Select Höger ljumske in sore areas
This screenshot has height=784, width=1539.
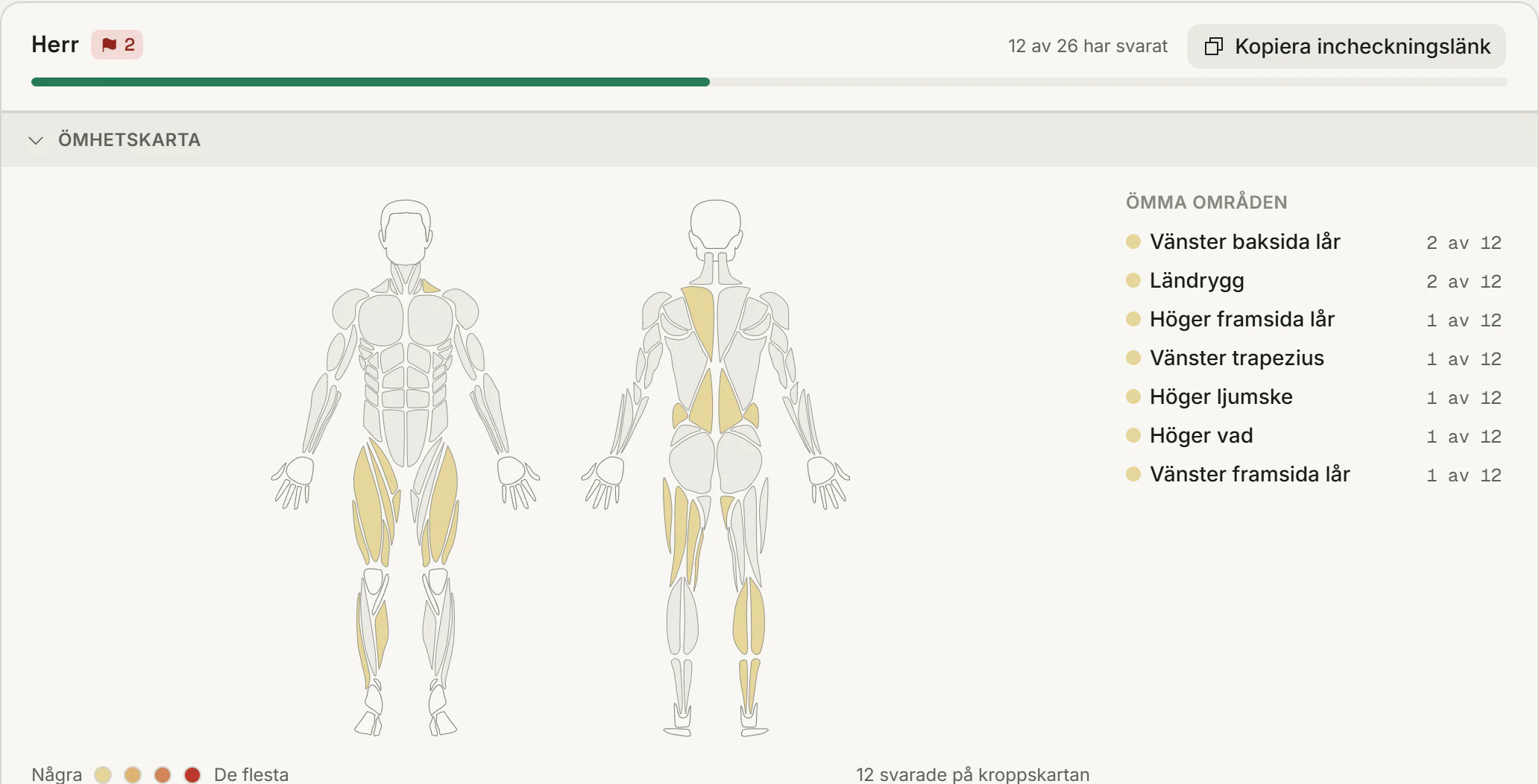1314,397
